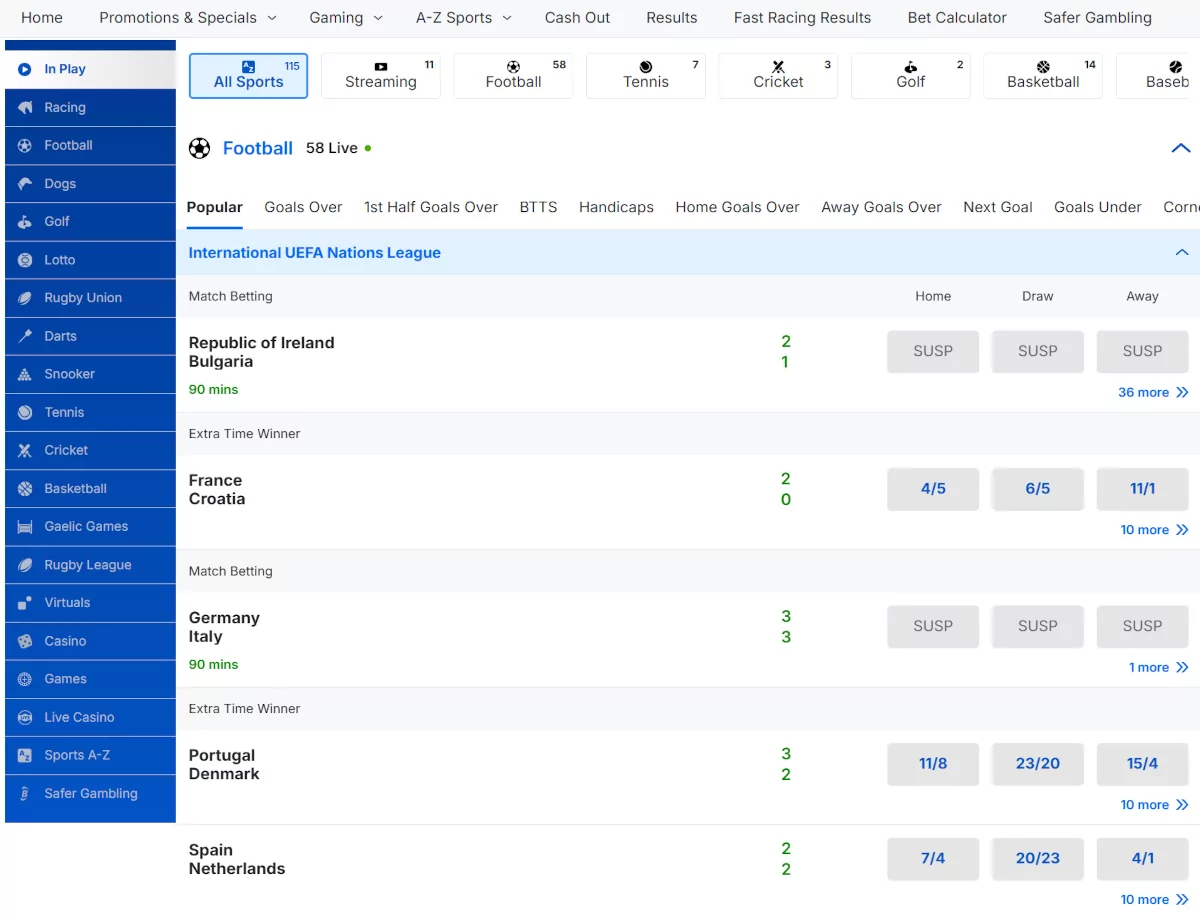1200x919 pixels.
Task: Select the Darts sidebar icon
Action: pos(25,336)
